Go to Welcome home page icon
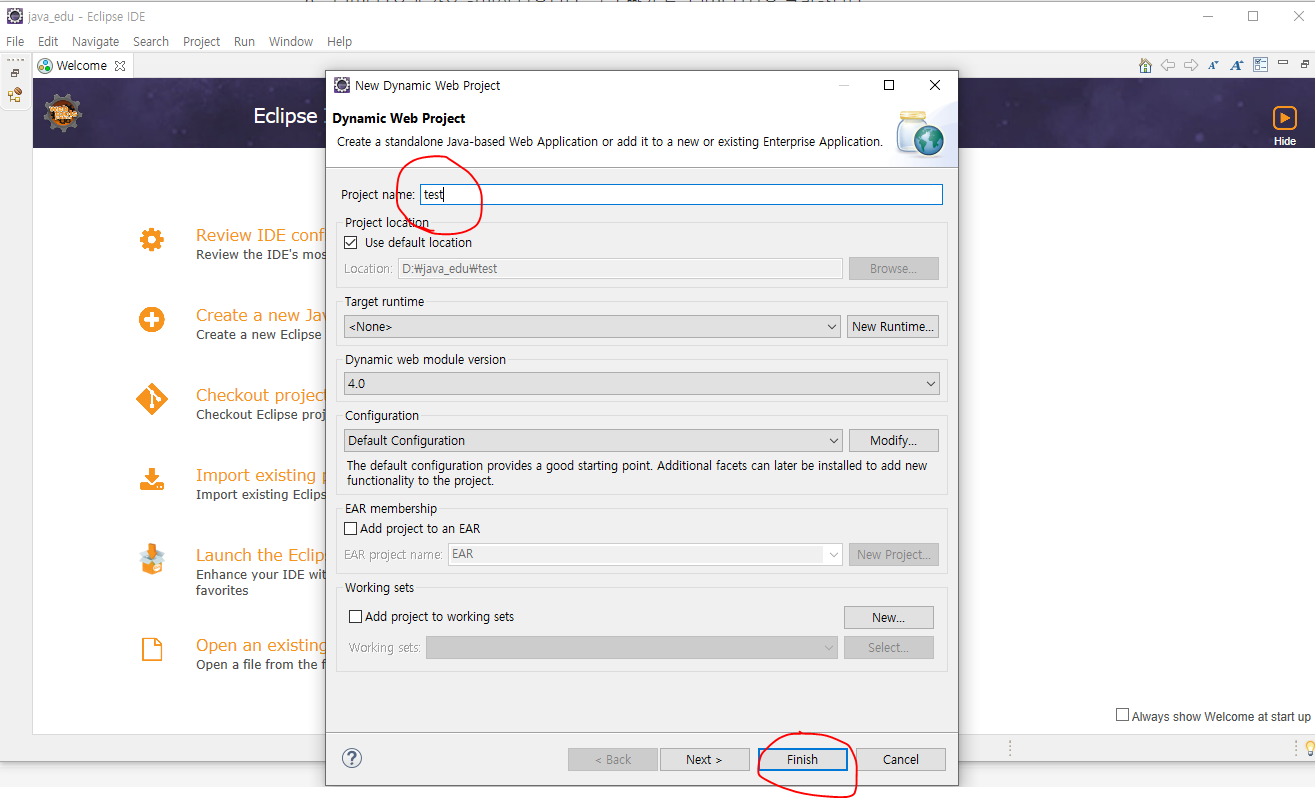1315x798 pixels. 1145,65
